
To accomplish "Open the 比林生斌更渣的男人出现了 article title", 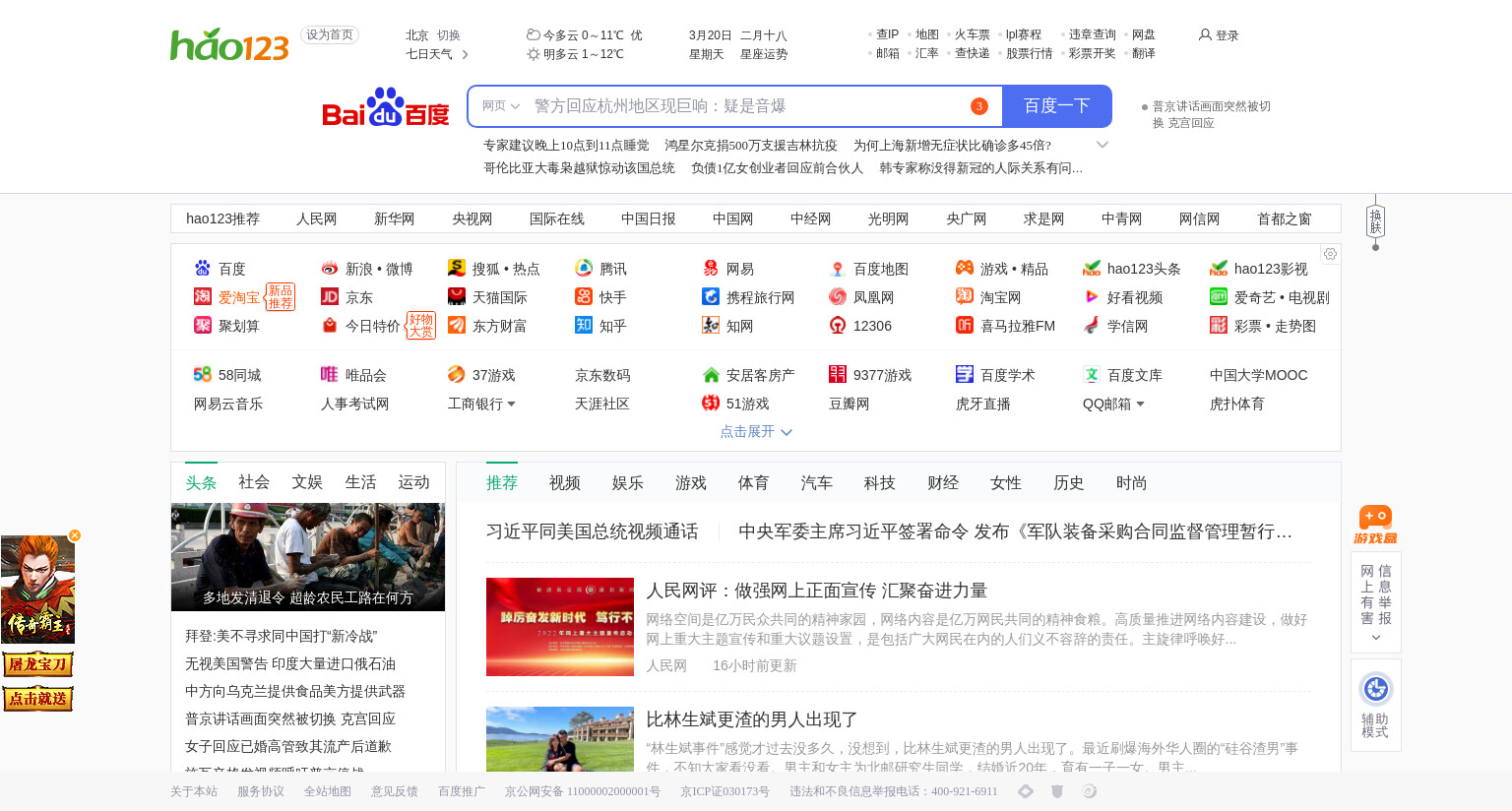I will tap(752, 719).
